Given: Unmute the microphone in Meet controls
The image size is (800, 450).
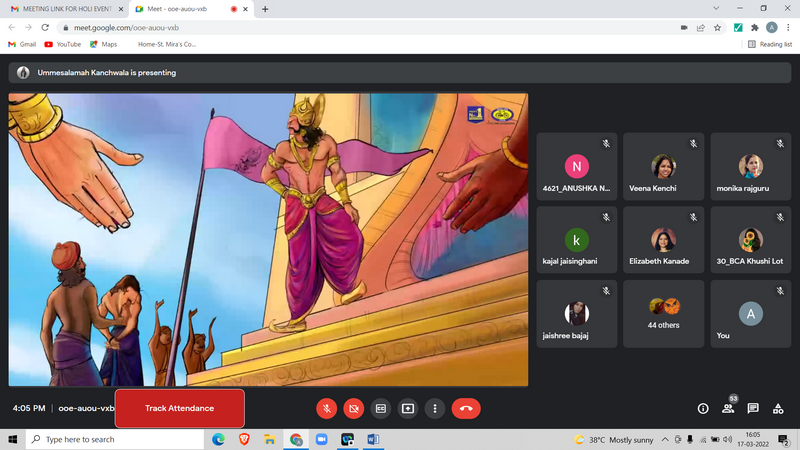Looking at the screenshot, I should (x=327, y=409).
